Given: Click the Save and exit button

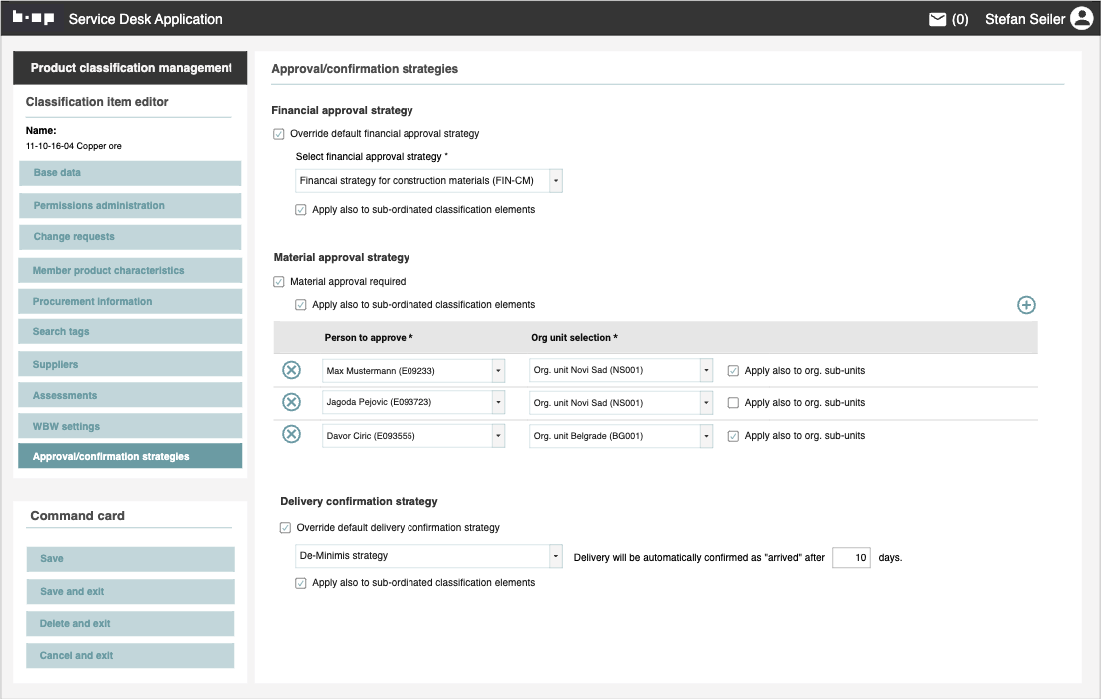Looking at the screenshot, I should pyautogui.click(x=130, y=591).
